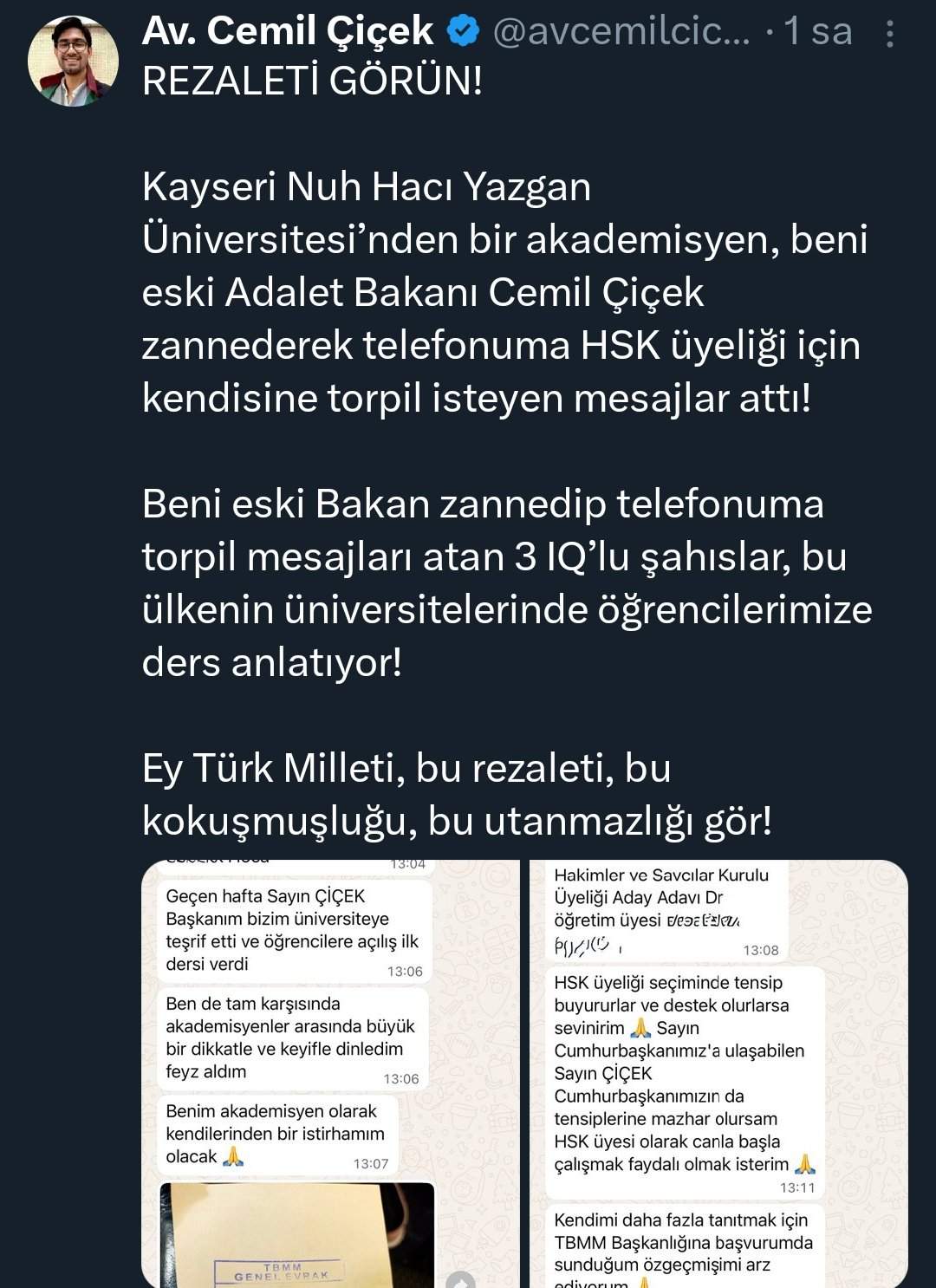Screen dimensions: 936x1288
Task: Click the display name Av. Cemil Çiçek
Action: coord(287,31)
